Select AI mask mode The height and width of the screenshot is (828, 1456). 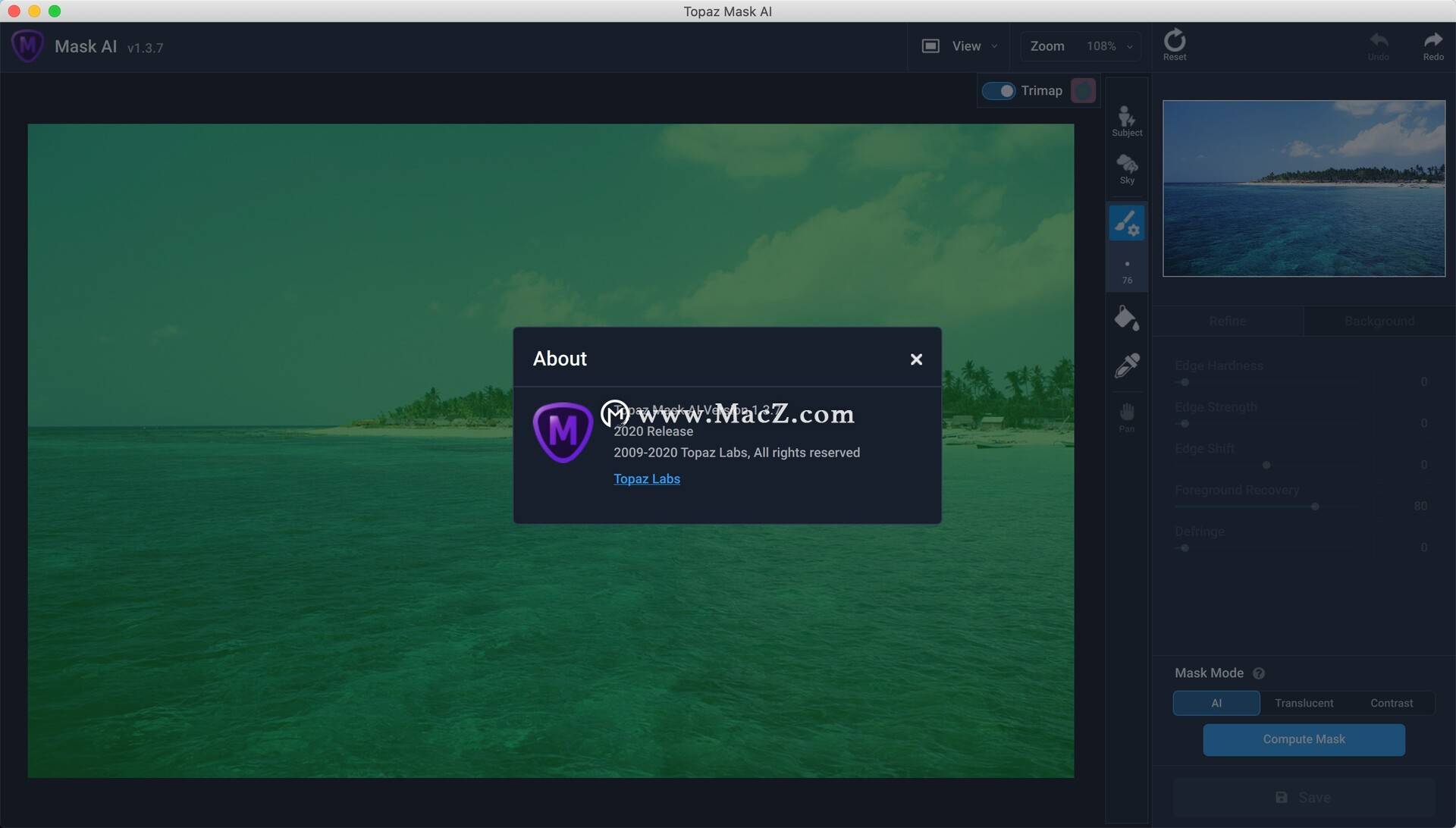pyautogui.click(x=1216, y=703)
